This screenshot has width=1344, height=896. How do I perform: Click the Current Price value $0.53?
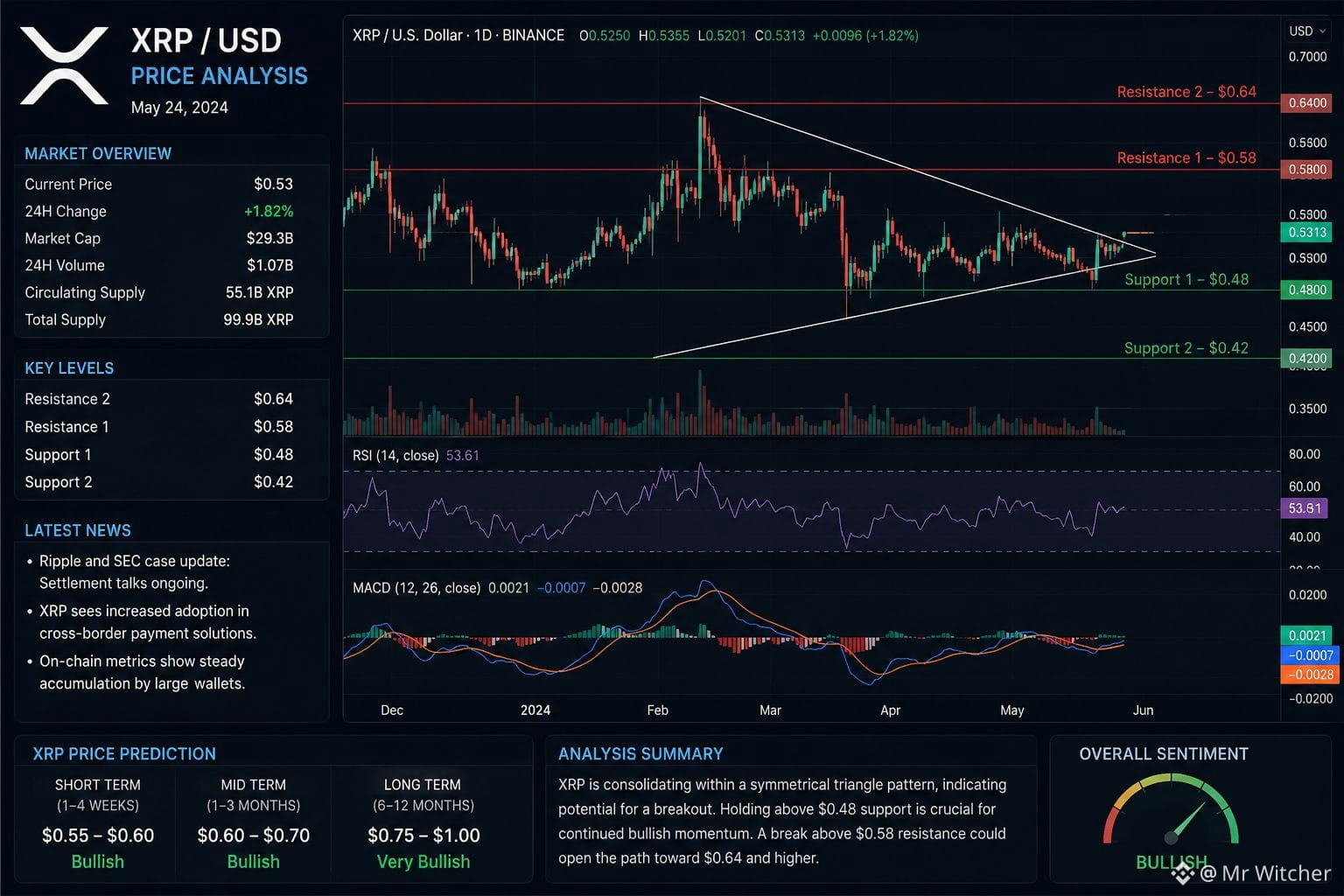[x=274, y=185]
